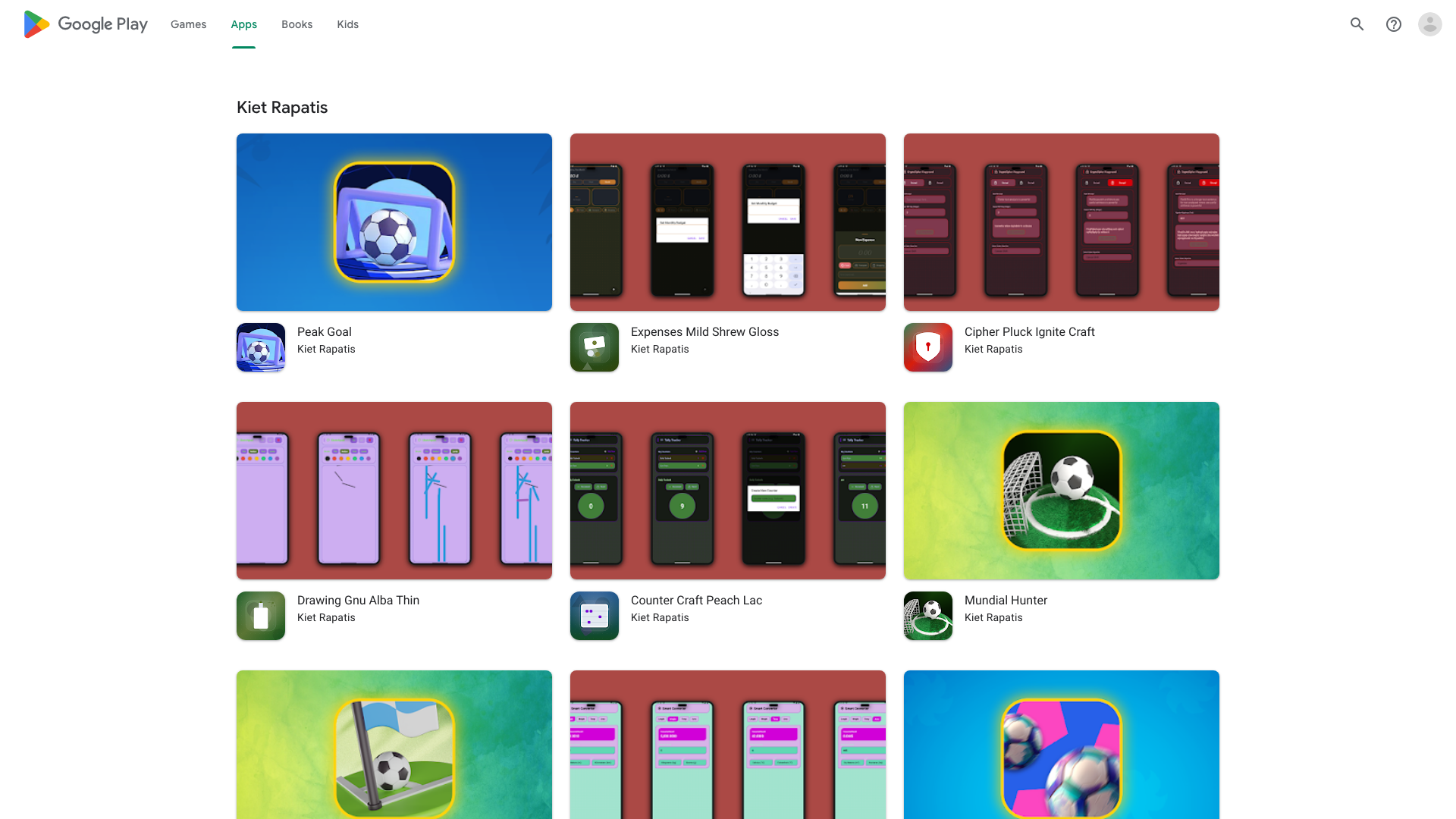Image resolution: width=1456 pixels, height=819 pixels.
Task: Open the Peak Goal app icon
Action: [261, 347]
